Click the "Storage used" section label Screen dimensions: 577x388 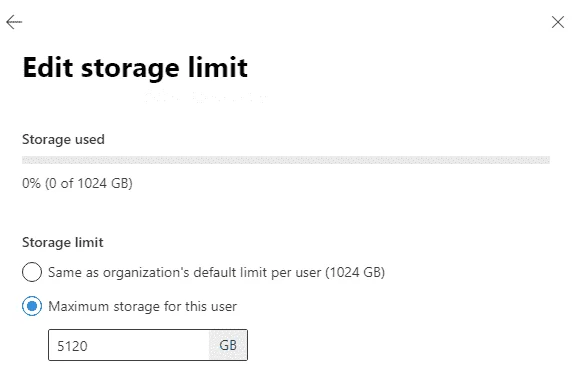[63, 140]
